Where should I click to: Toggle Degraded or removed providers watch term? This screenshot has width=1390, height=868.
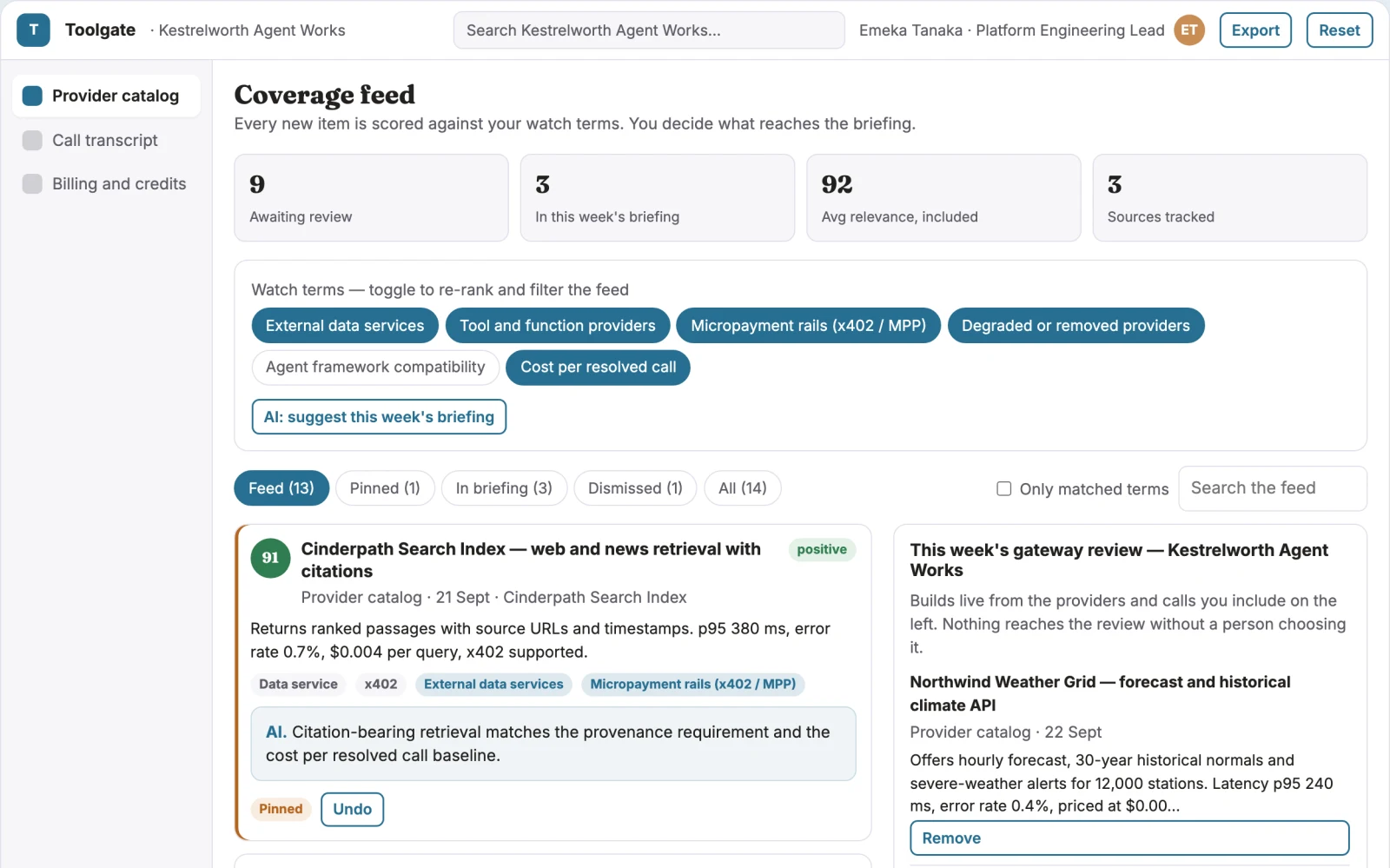pyautogui.click(x=1076, y=326)
